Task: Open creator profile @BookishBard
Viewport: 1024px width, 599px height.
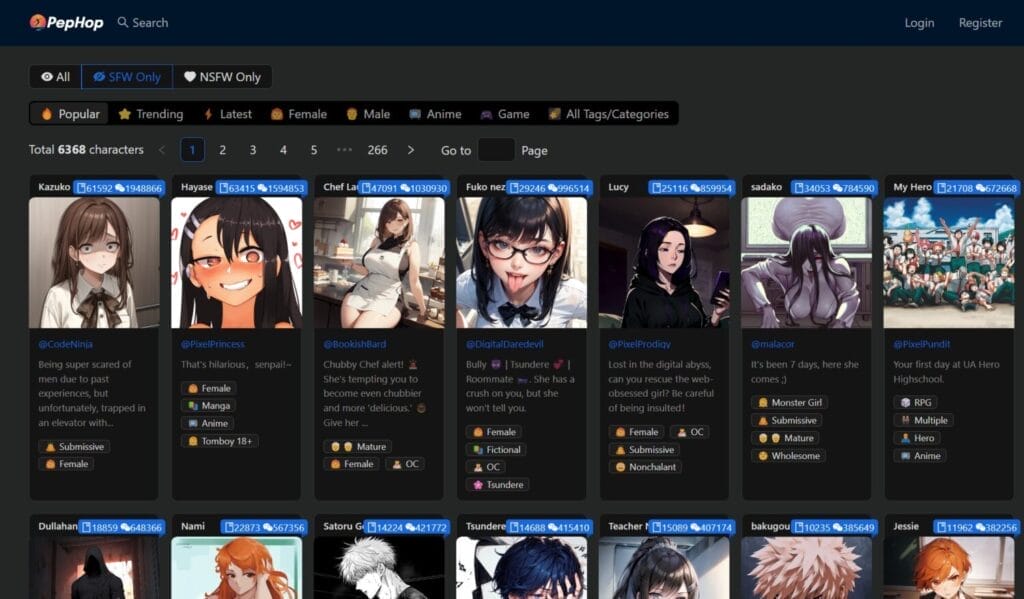Action: click(355, 344)
